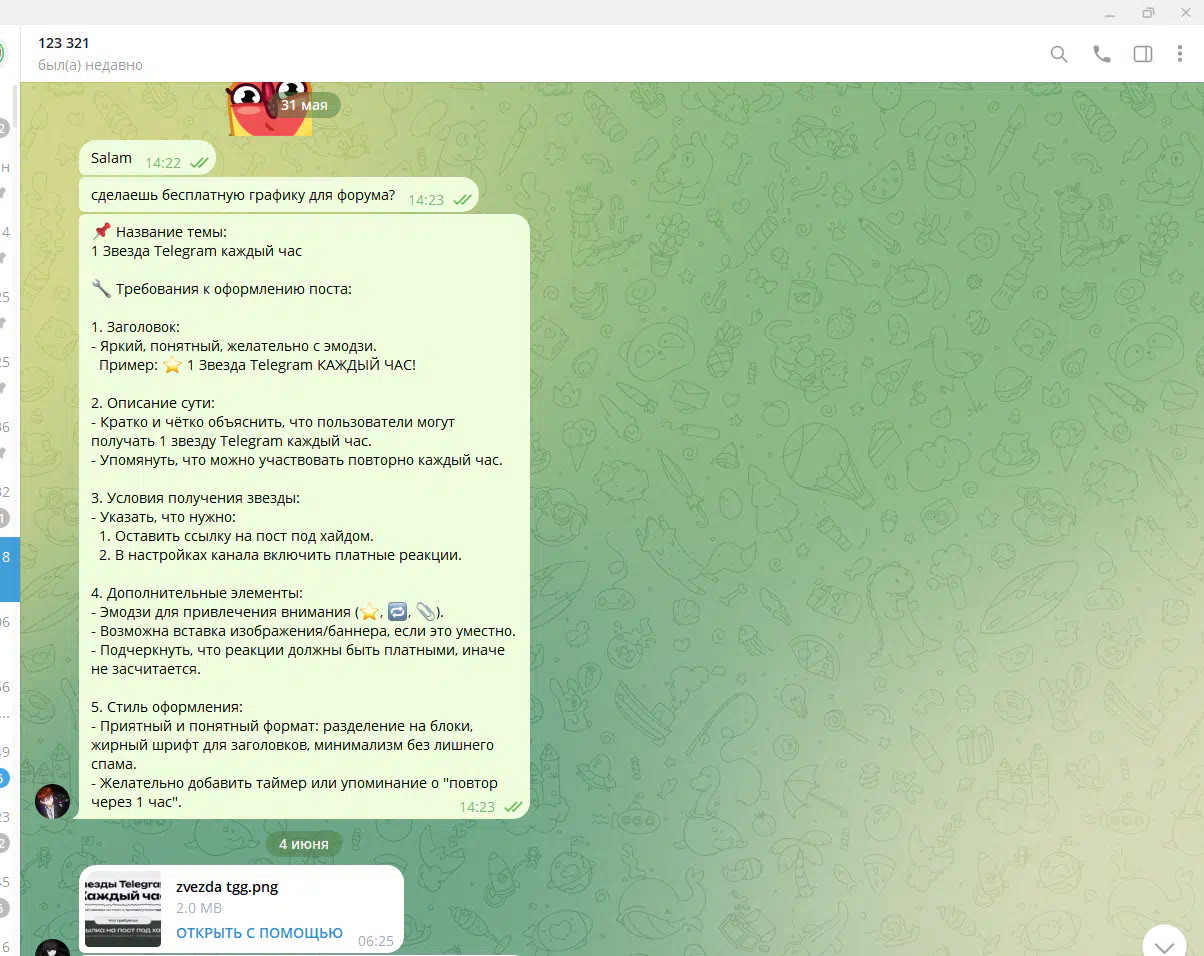Open the zvezda tgg.png image thumbnail
This screenshot has height=956, width=1204.
click(x=123, y=909)
